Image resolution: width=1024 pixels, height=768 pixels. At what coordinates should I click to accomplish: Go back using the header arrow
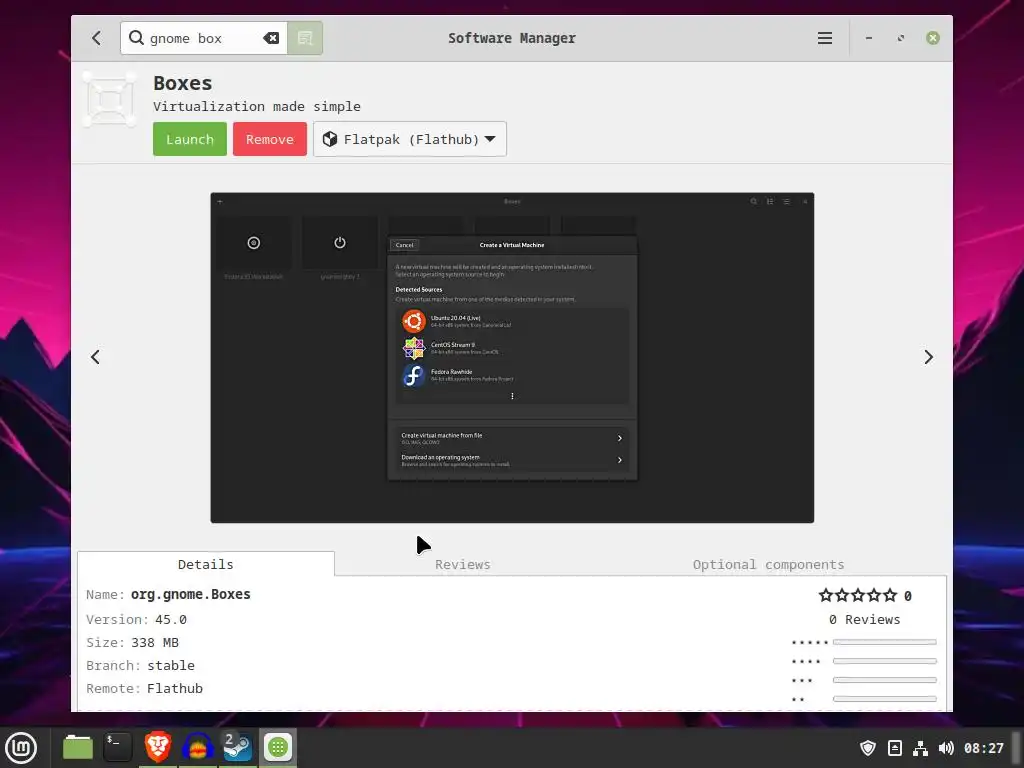[x=97, y=38]
